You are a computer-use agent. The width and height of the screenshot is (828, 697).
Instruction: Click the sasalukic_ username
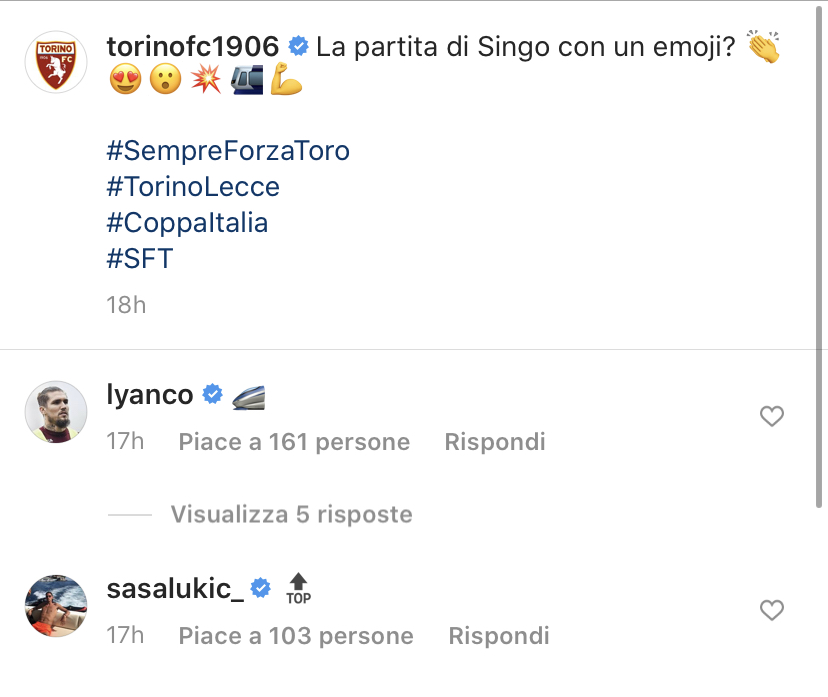(175, 589)
